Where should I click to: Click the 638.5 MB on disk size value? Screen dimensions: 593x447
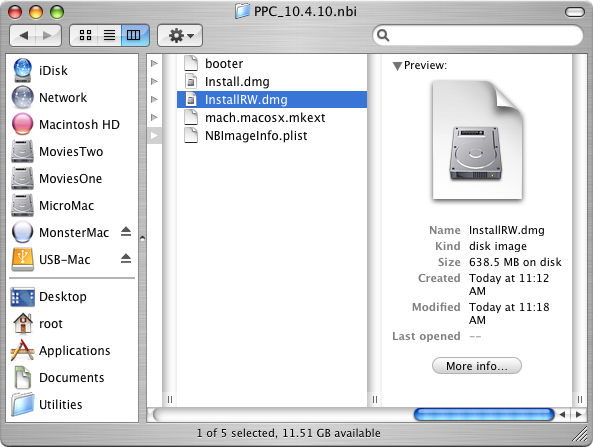pos(515,262)
